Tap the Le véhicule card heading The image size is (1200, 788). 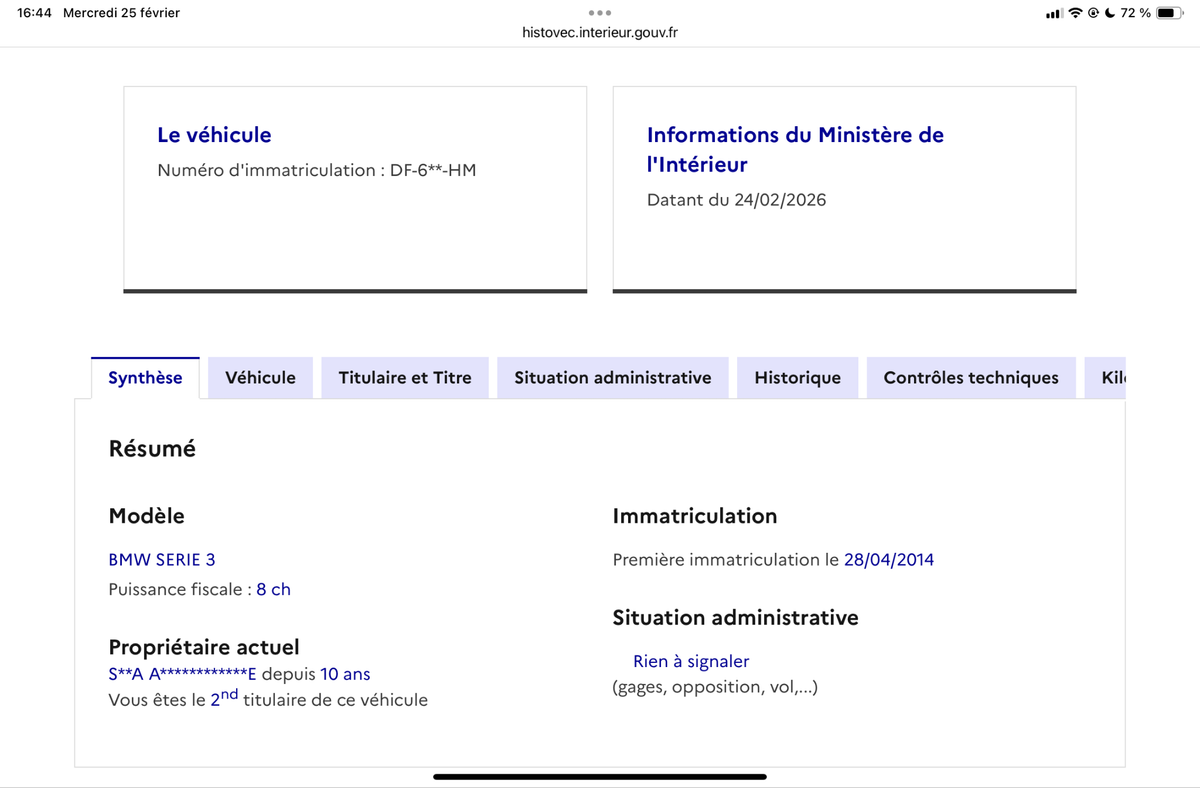point(214,135)
